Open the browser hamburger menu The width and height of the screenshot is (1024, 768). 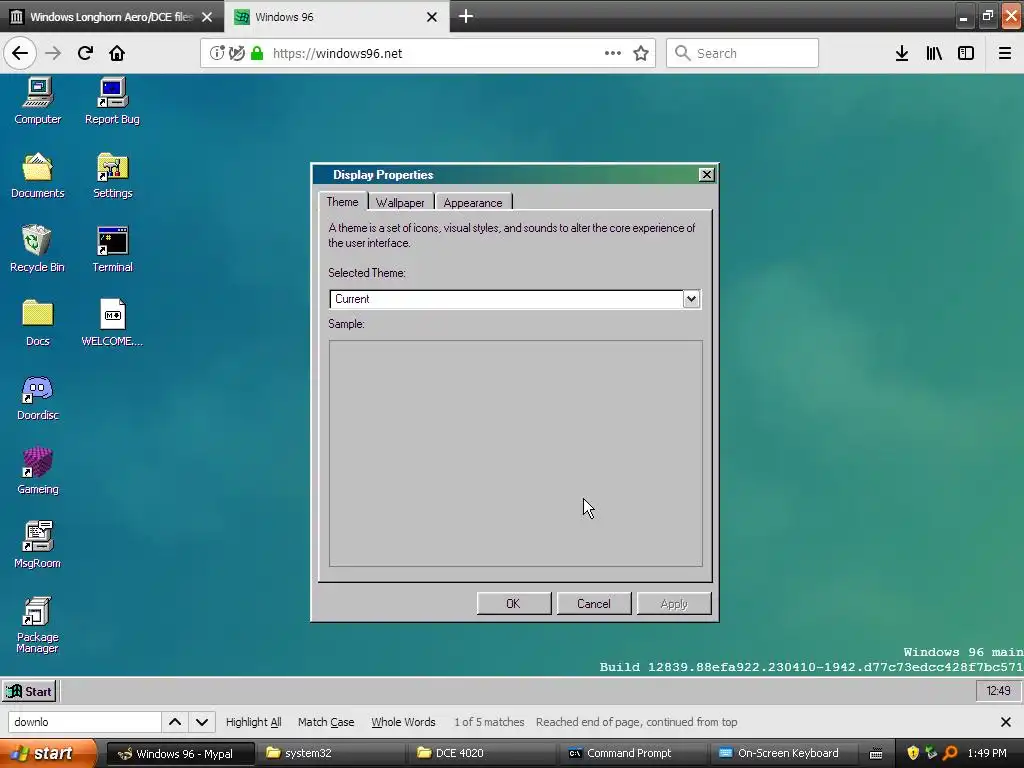(1005, 53)
